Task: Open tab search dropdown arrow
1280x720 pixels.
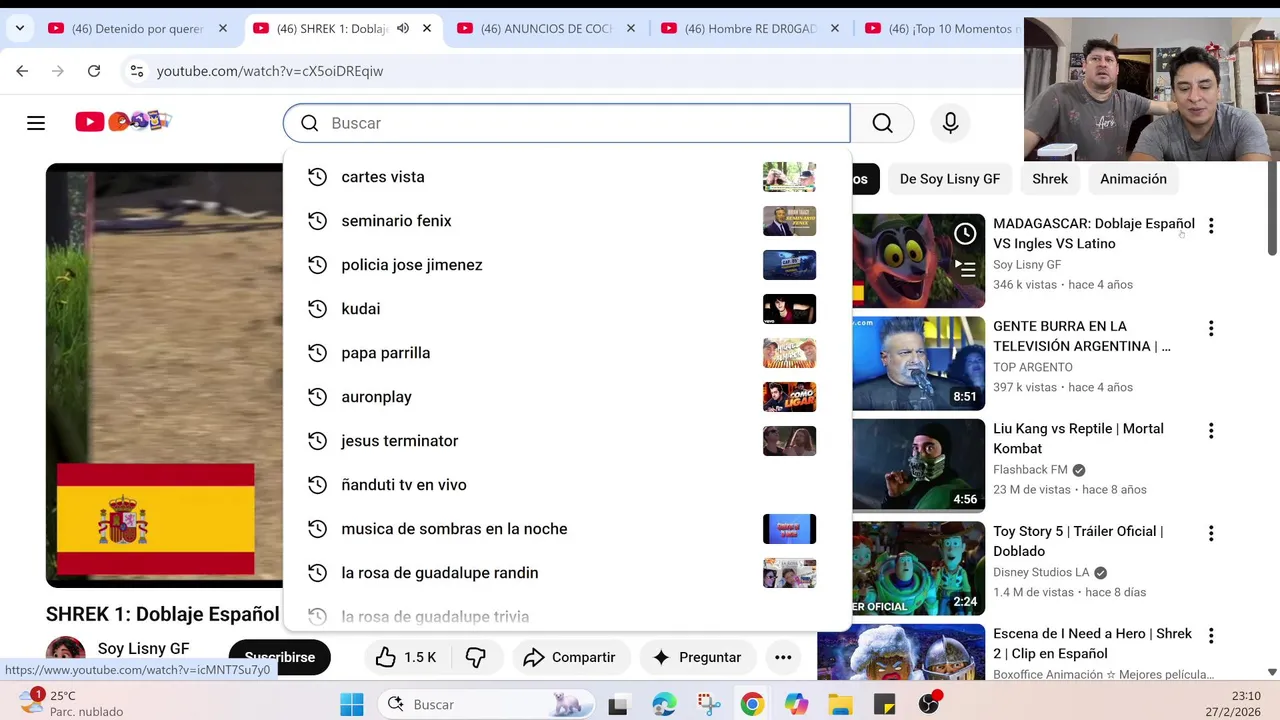Action: (19, 28)
